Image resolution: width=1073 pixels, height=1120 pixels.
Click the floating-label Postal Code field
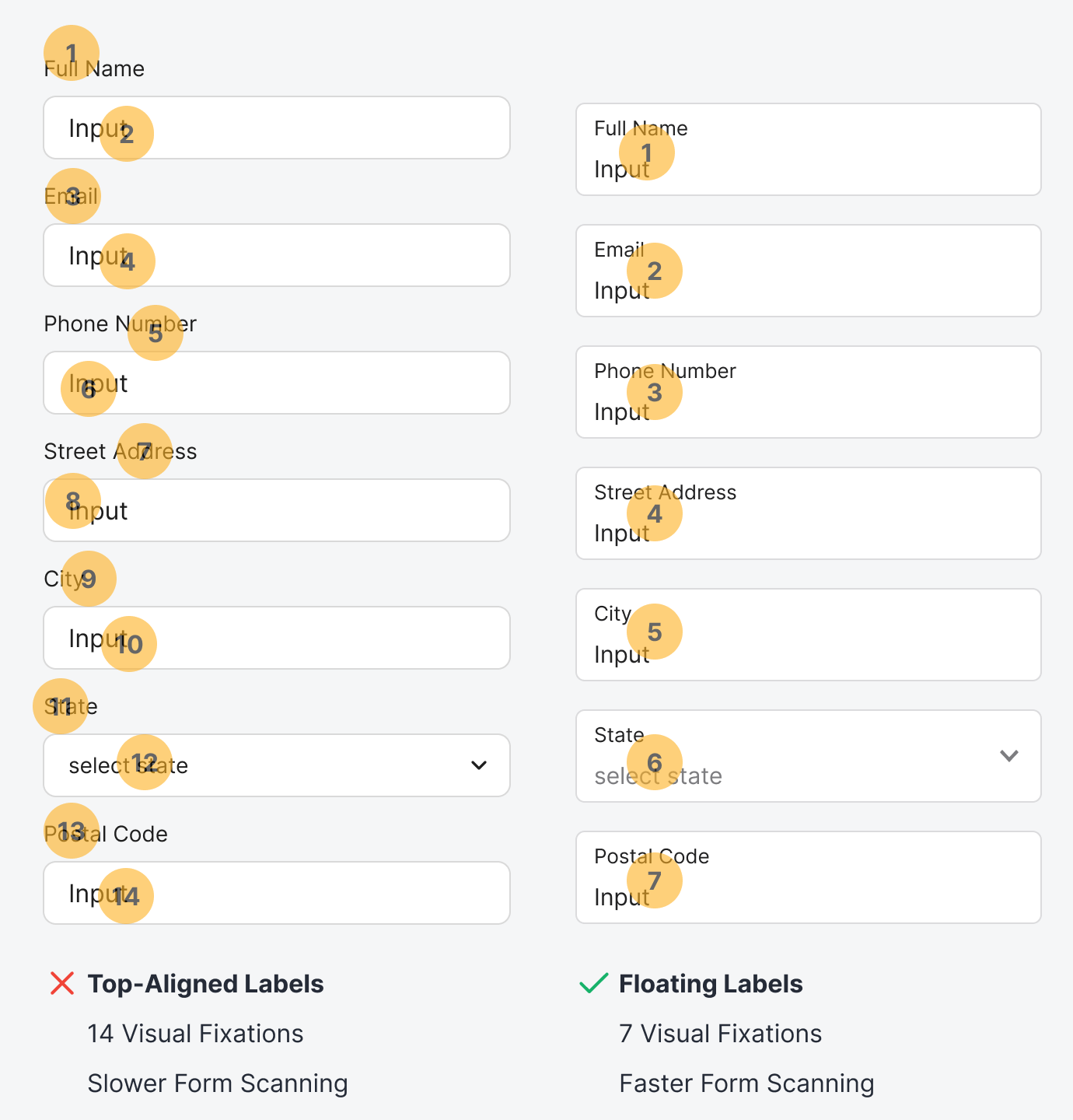pos(809,877)
